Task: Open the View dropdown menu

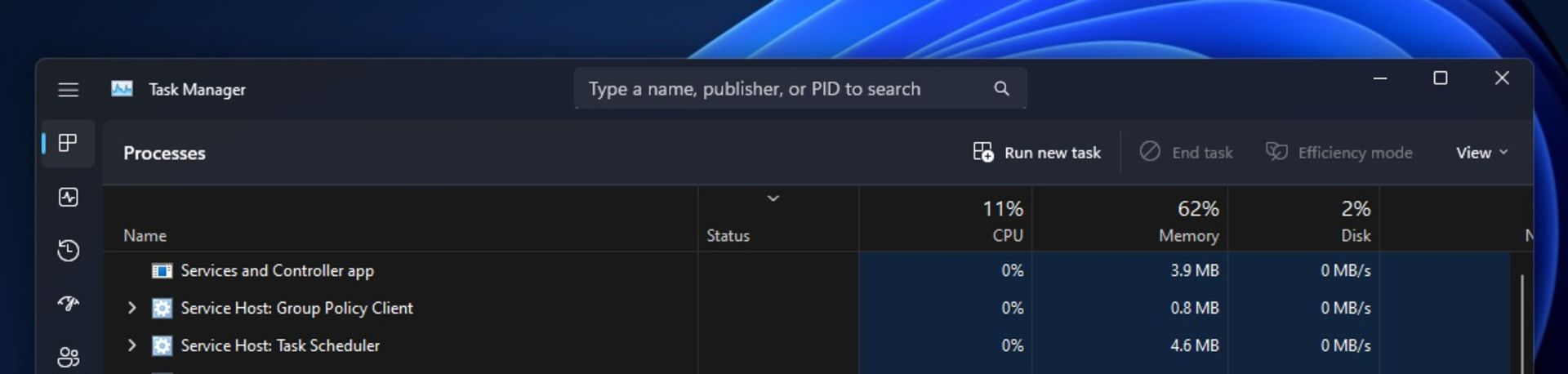Action: click(x=1481, y=153)
